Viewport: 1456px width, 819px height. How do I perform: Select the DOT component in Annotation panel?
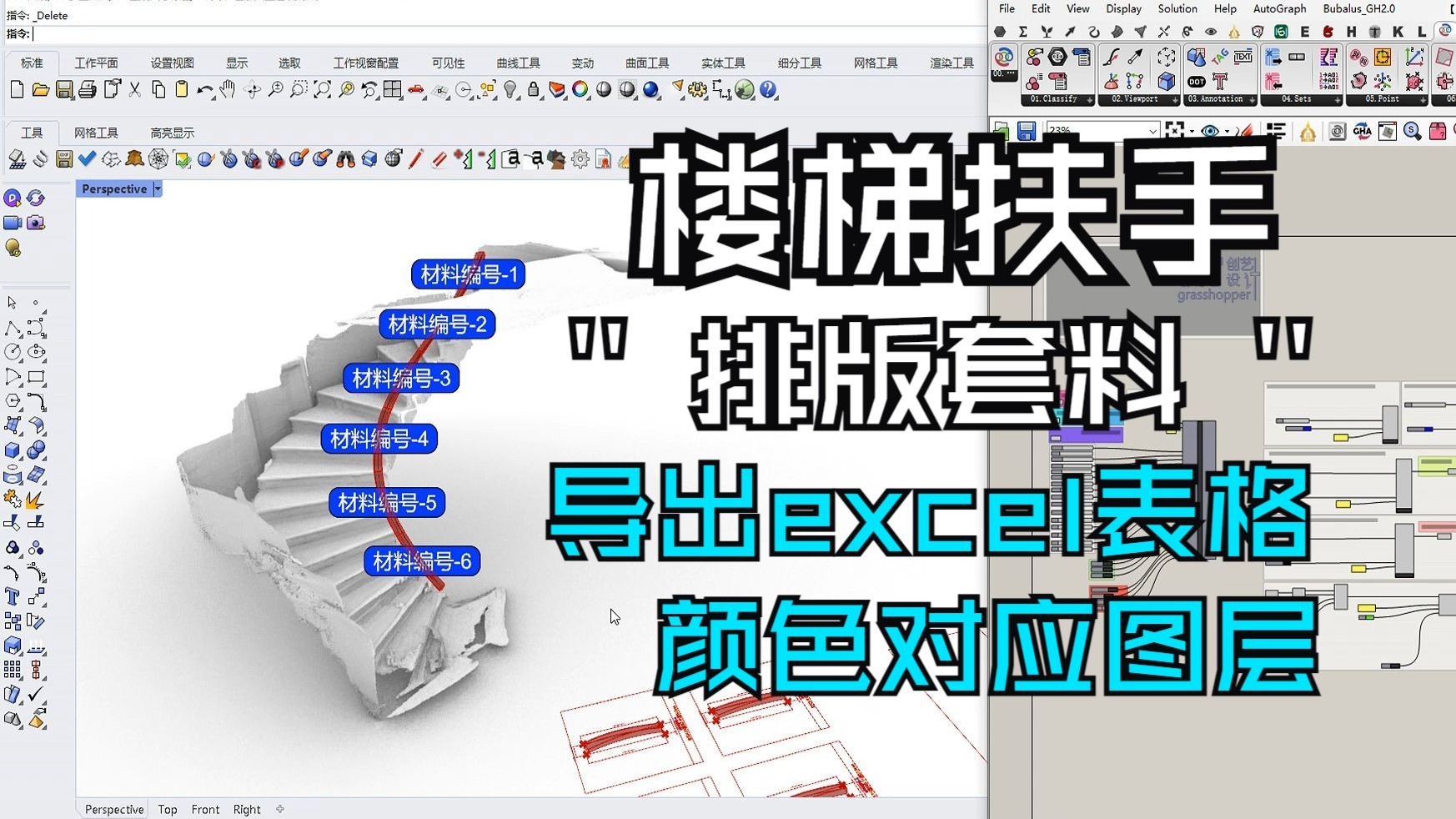point(1197,82)
